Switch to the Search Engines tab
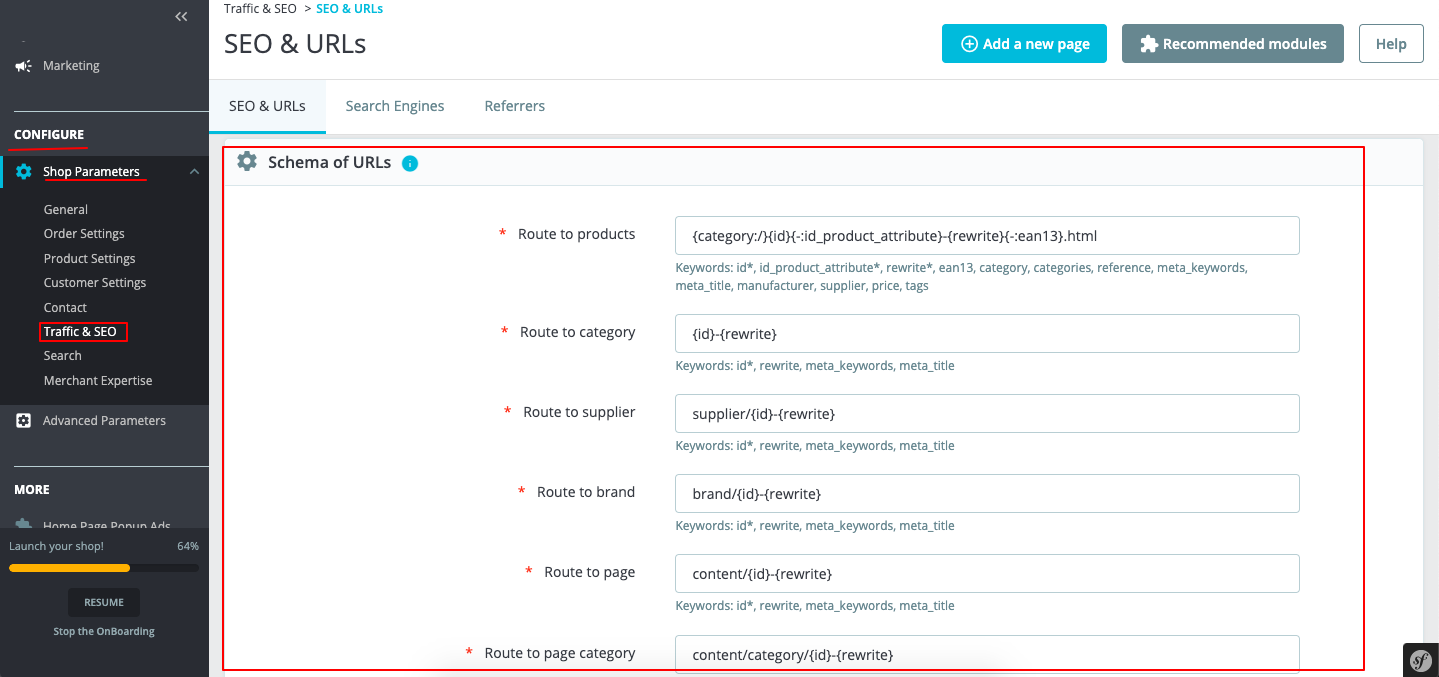This screenshot has height=677, width=1439. 395,106
